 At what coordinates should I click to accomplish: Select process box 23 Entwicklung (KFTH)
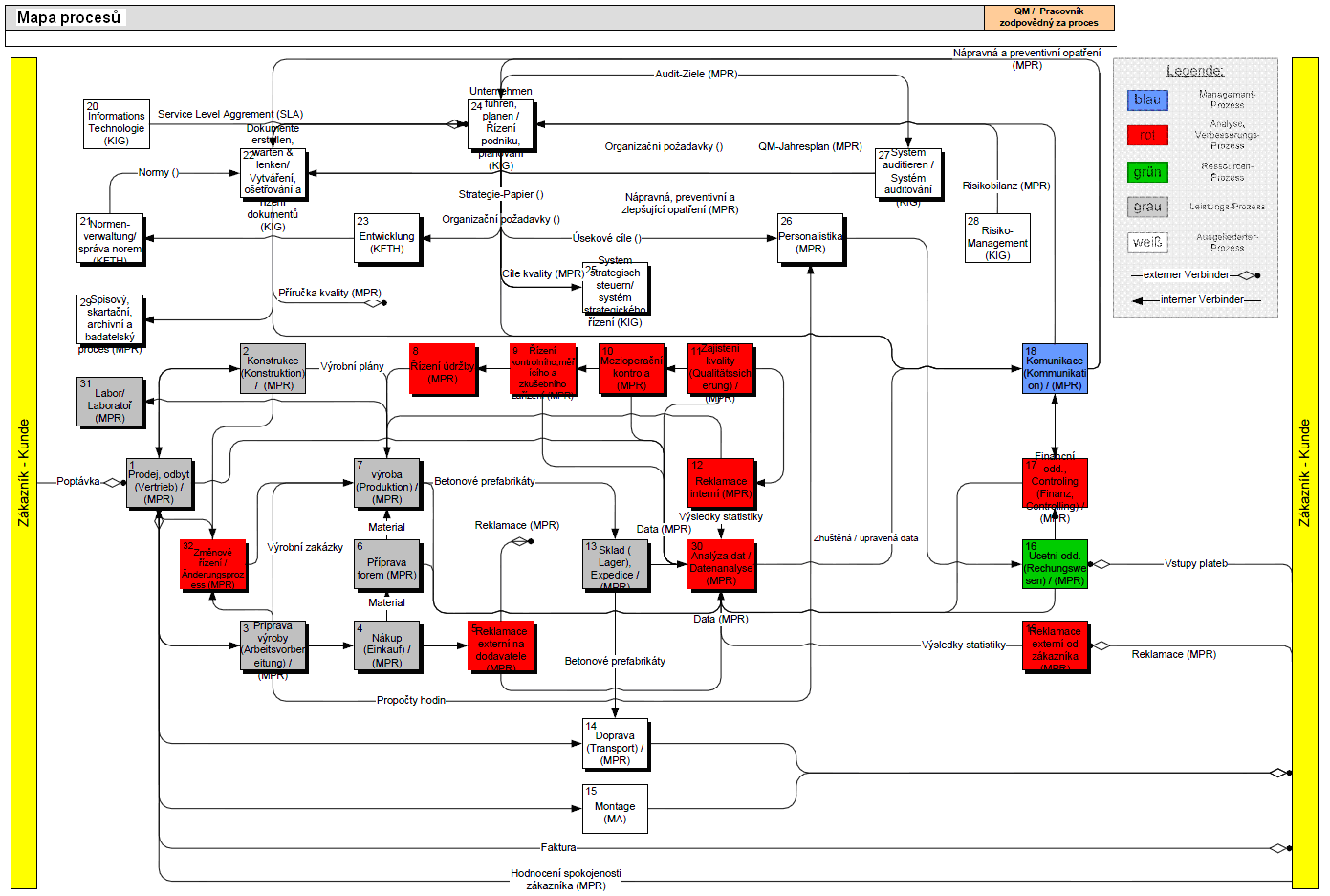(387, 237)
